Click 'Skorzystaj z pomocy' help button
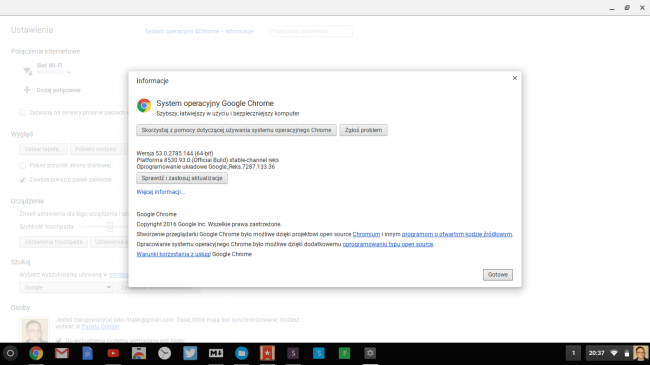 tap(236, 130)
